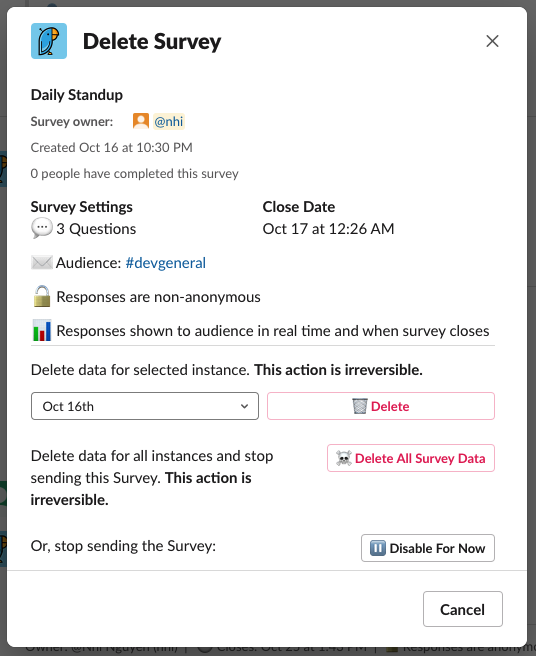Click the pause icon on Disable button
This screenshot has height=656, width=536.
(377, 548)
